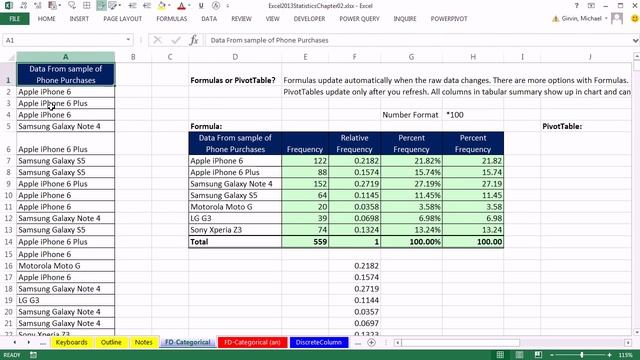Open the FORMULAS ribbon tab
The image size is (640, 360).
(x=172, y=19)
